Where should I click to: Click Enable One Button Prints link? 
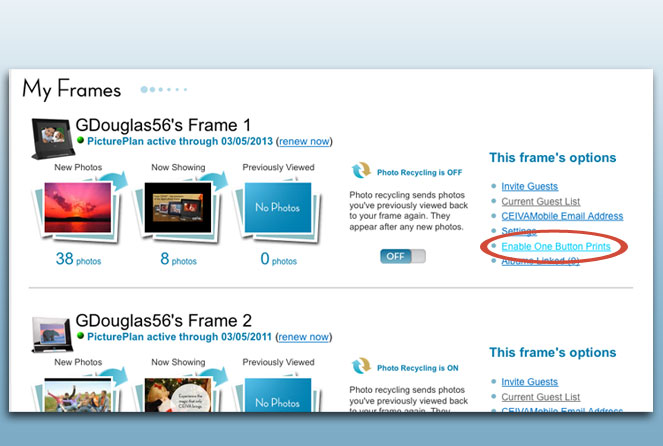coord(556,246)
